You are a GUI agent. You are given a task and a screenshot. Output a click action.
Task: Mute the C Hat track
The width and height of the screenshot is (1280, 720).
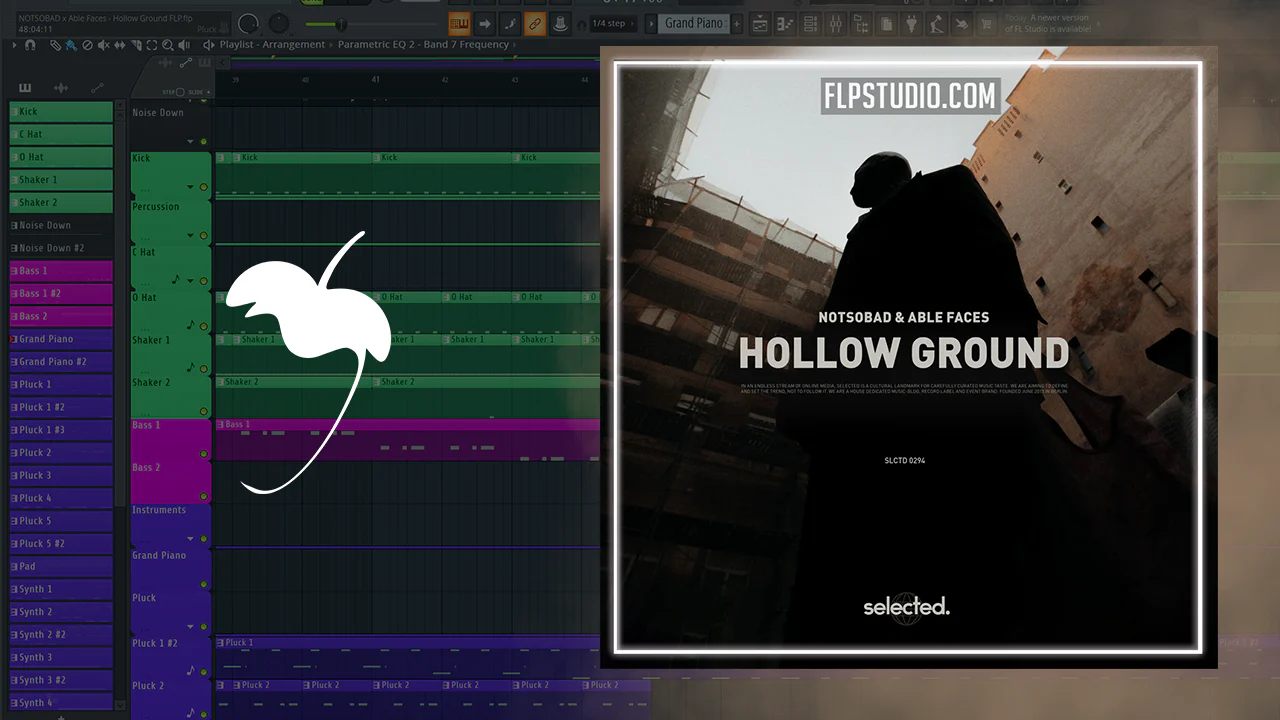204,281
